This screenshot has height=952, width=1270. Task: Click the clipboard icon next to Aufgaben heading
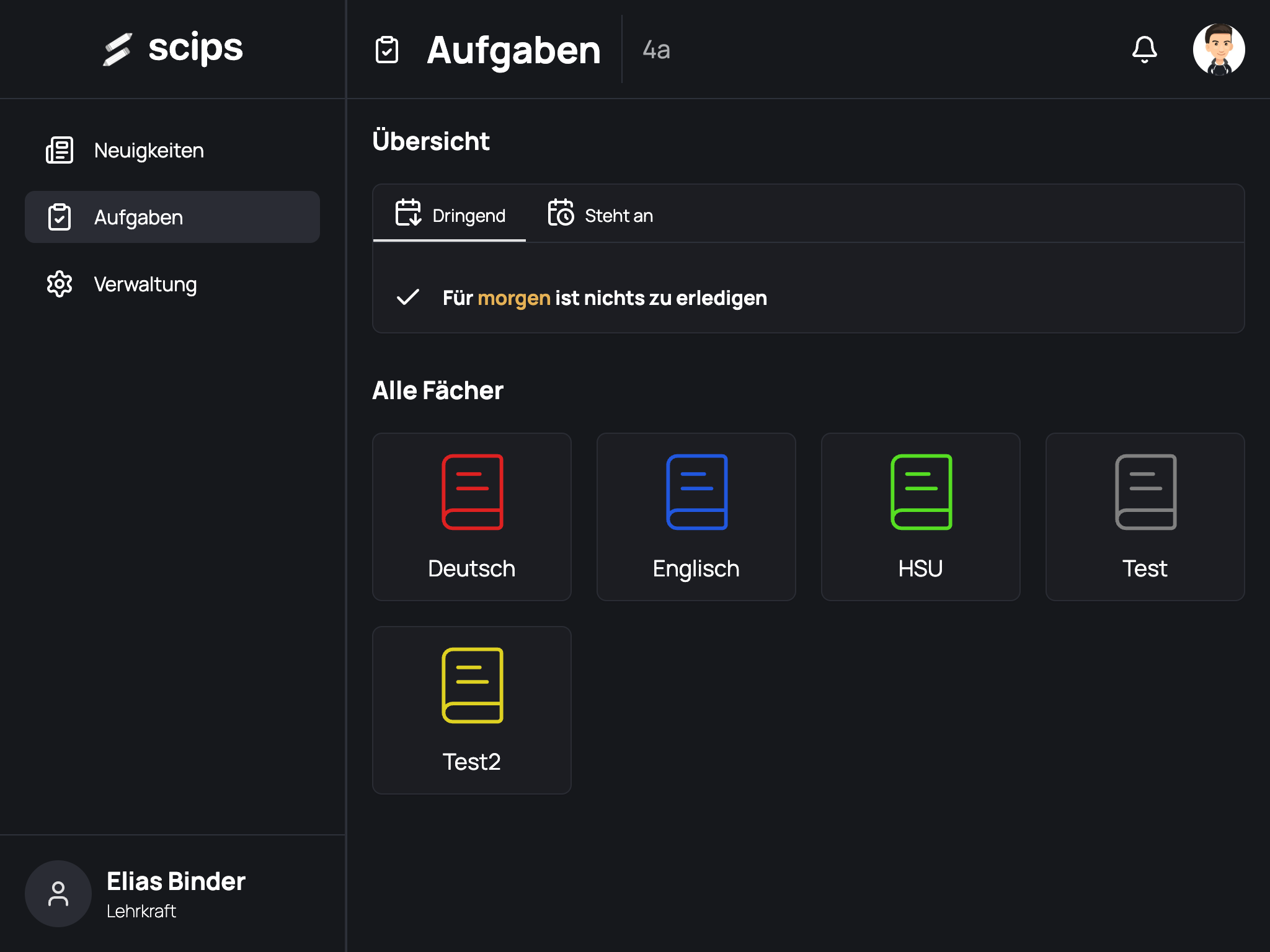pos(388,51)
